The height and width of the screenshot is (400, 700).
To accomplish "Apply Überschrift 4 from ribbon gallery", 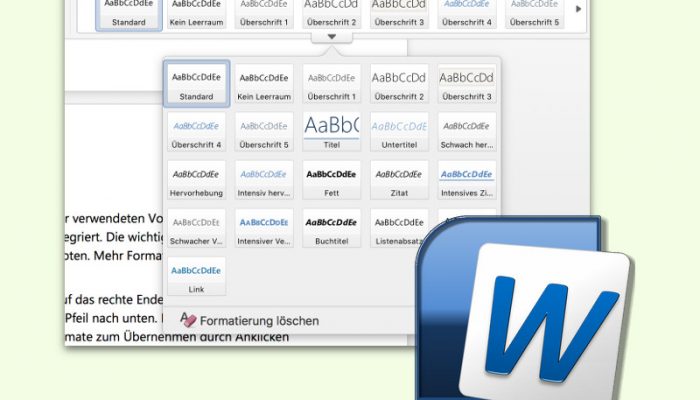I will pos(467,13).
